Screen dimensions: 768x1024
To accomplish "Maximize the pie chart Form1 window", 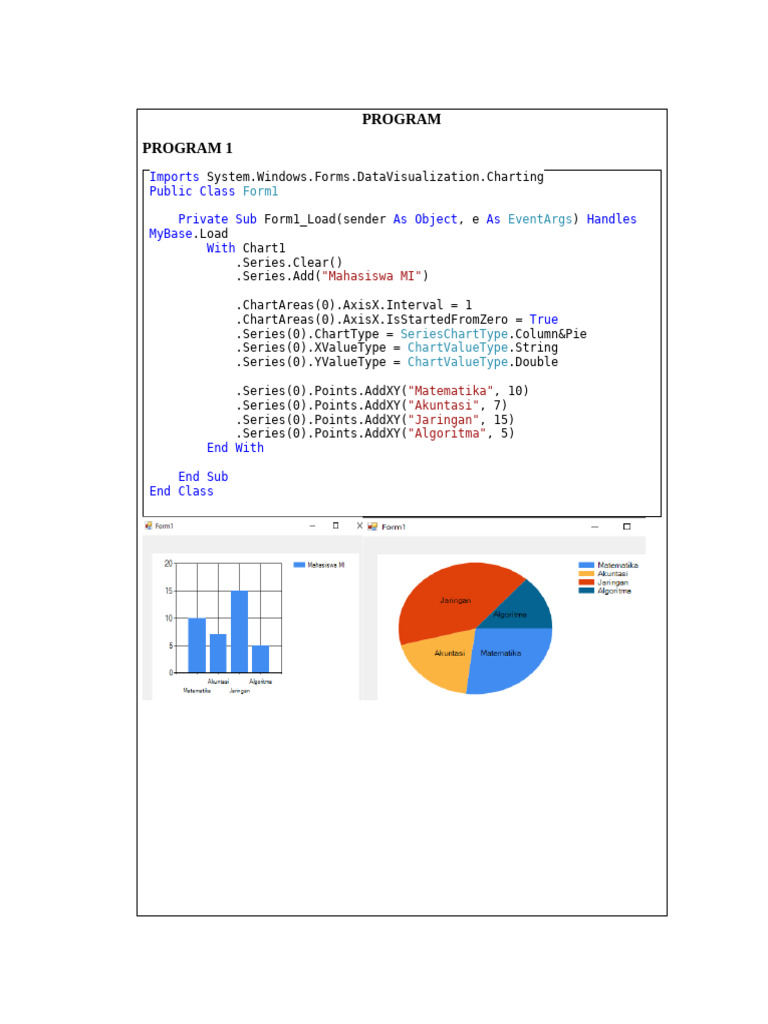I will [627, 526].
